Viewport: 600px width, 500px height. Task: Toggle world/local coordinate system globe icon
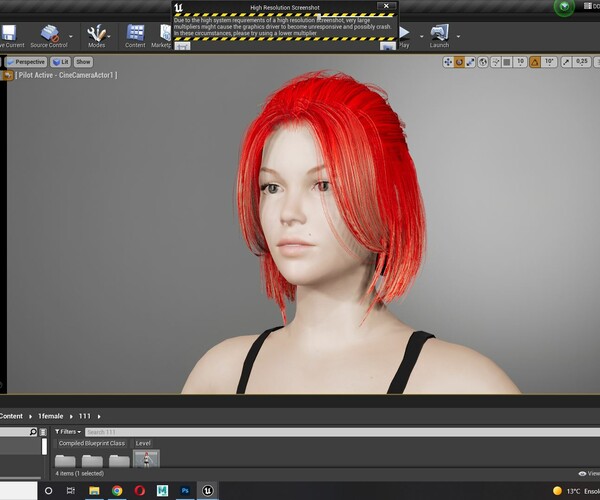pos(483,62)
